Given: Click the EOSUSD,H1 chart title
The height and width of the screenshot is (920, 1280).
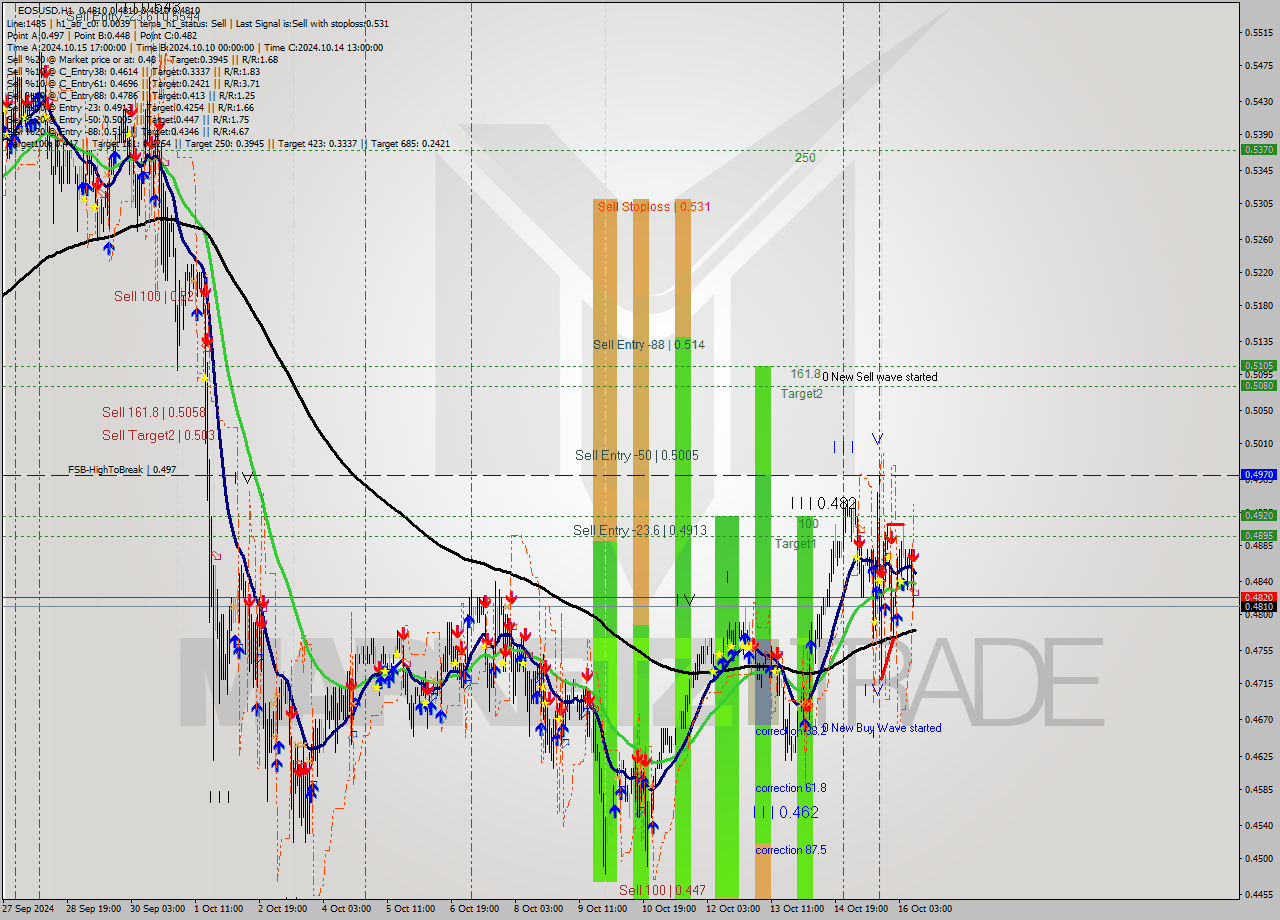Looking at the screenshot, I should tap(45, 11).
